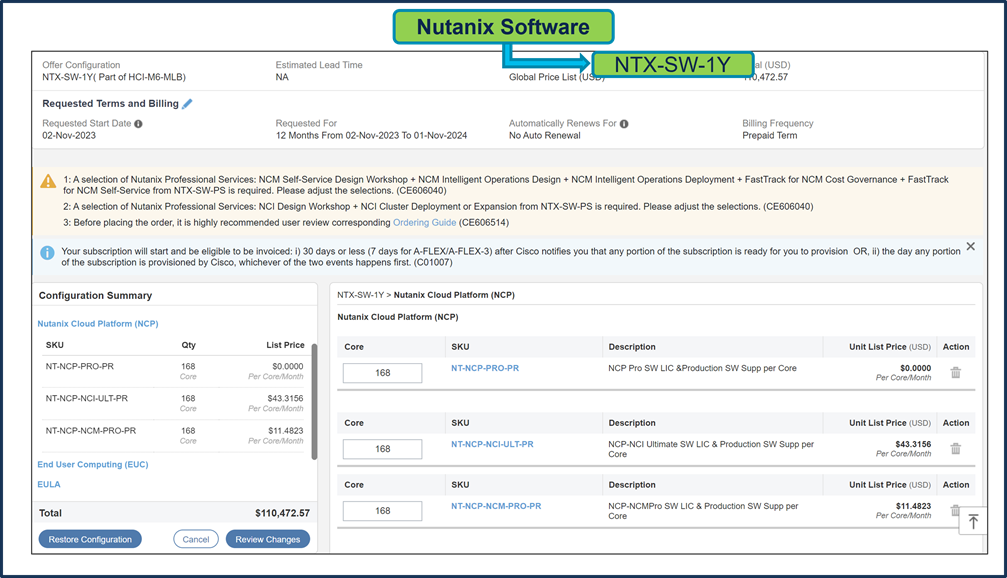Screen dimensions: 1007x578
Task: Click the yellow warning triangle icon
Action: [48, 181]
